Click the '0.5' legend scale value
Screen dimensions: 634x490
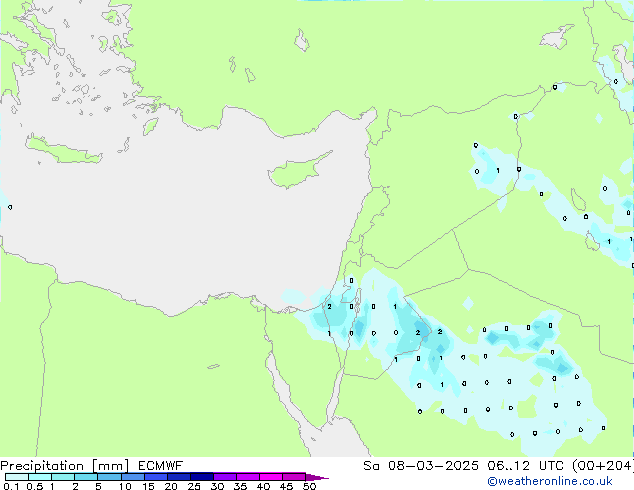click(34, 486)
